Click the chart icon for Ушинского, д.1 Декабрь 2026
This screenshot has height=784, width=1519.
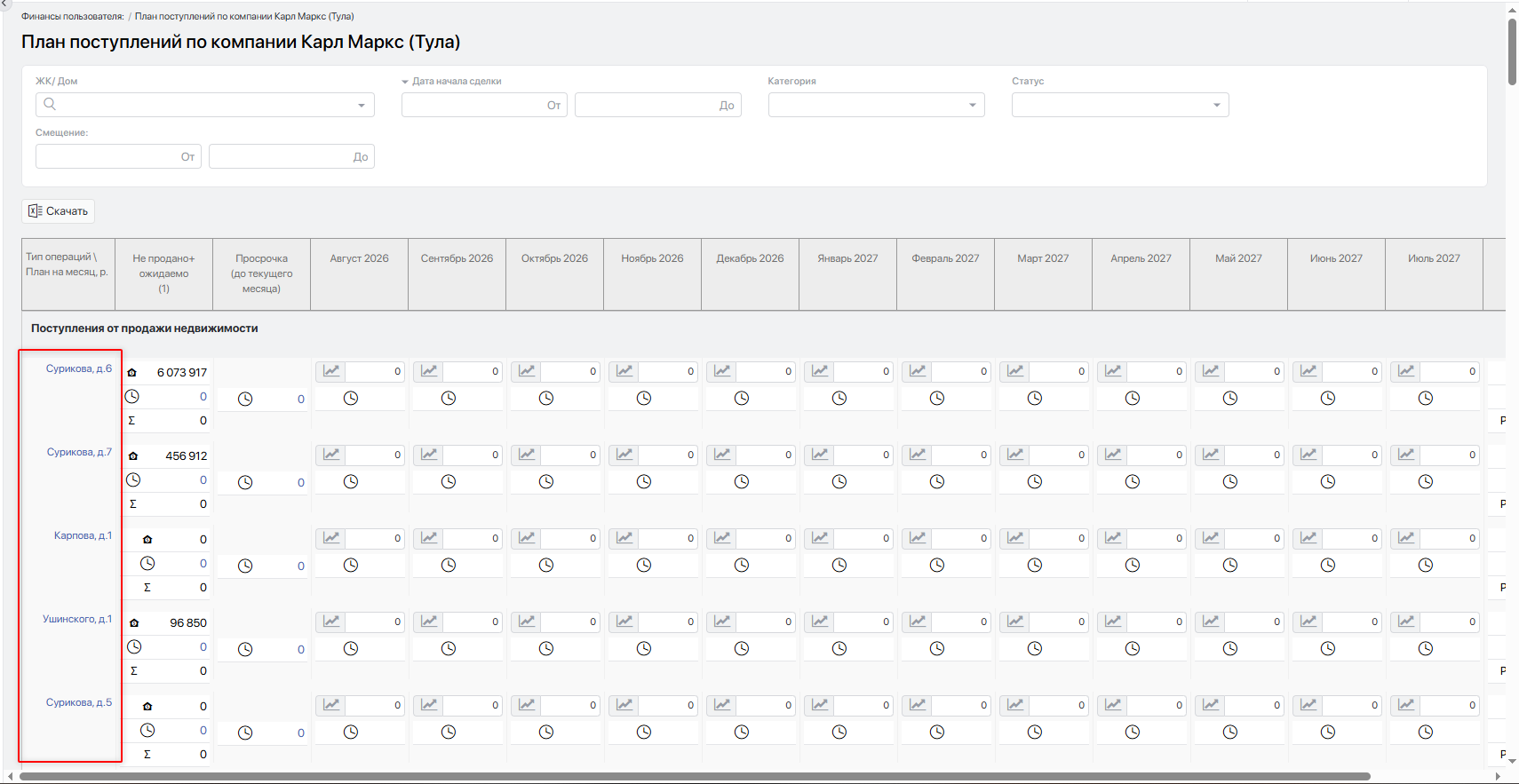click(722, 622)
